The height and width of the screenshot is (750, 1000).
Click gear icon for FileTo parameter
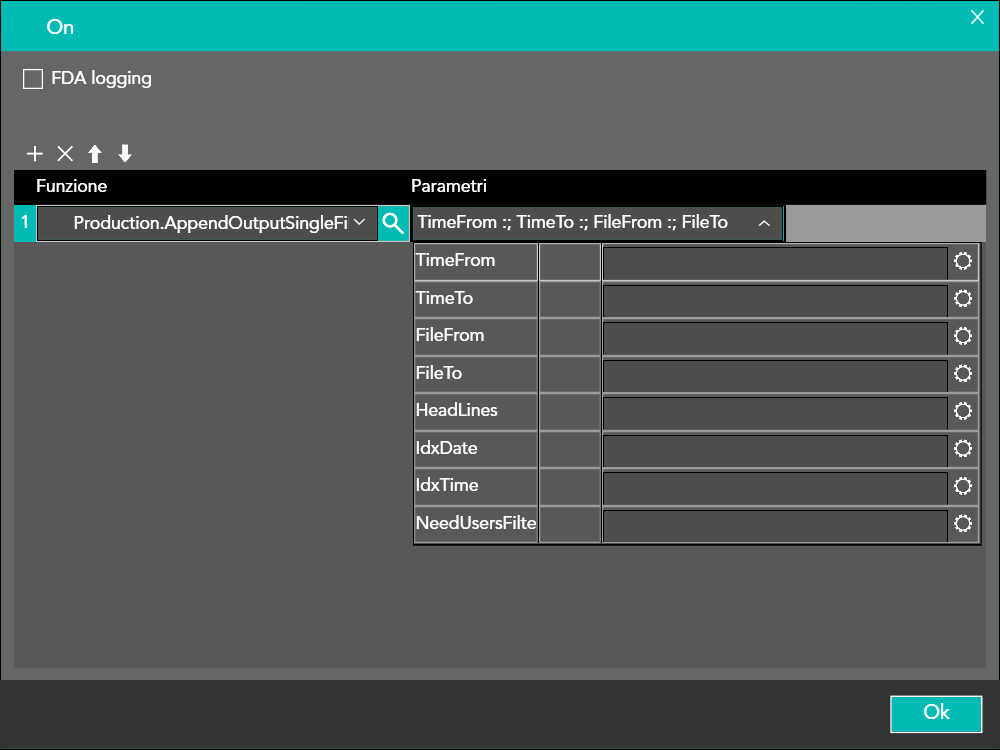tap(963, 374)
